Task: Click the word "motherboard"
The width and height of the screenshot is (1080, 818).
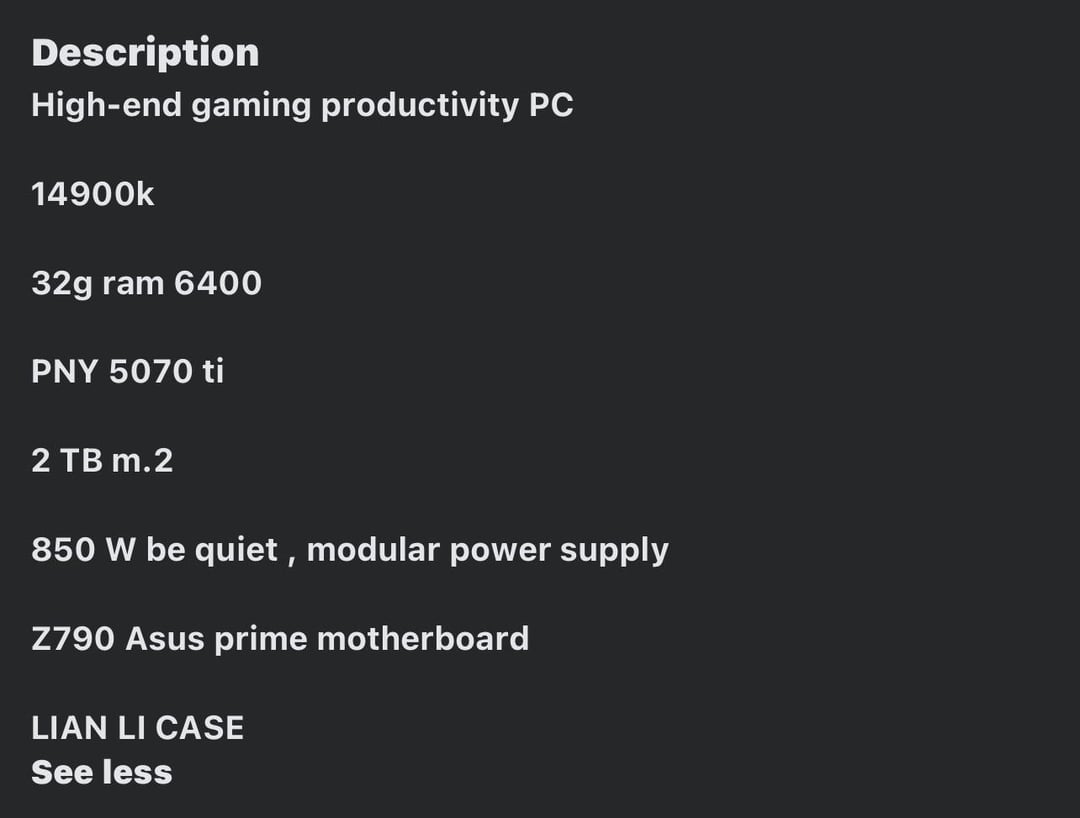Action: click(x=422, y=638)
